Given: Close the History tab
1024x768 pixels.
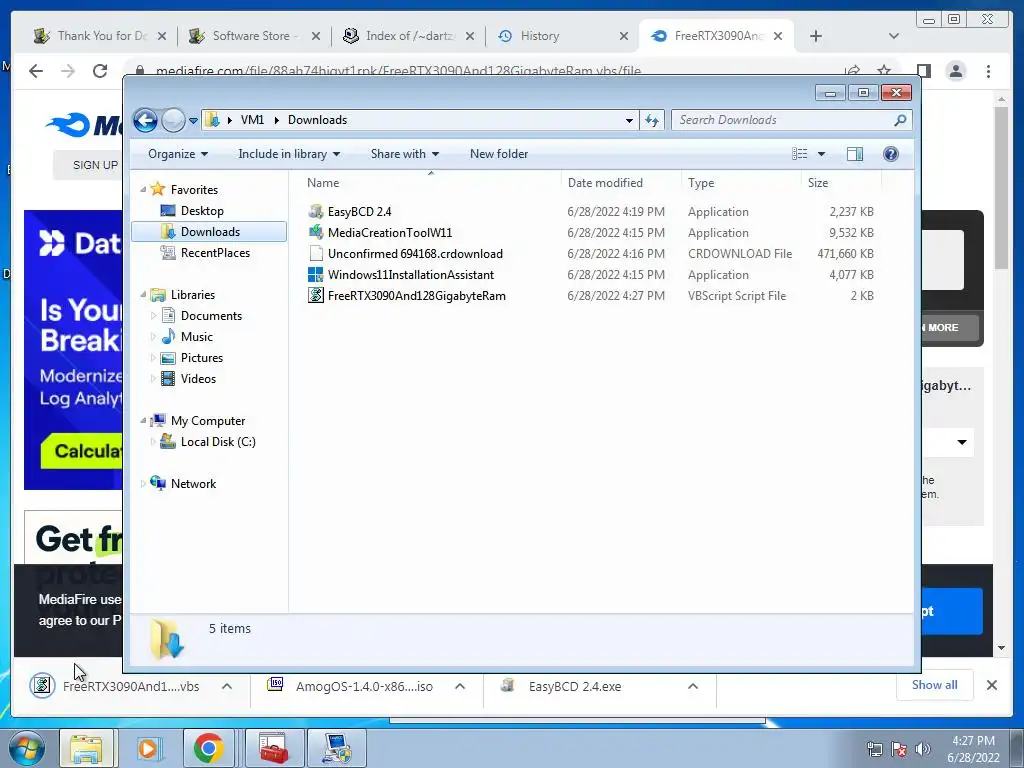Looking at the screenshot, I should (624, 36).
